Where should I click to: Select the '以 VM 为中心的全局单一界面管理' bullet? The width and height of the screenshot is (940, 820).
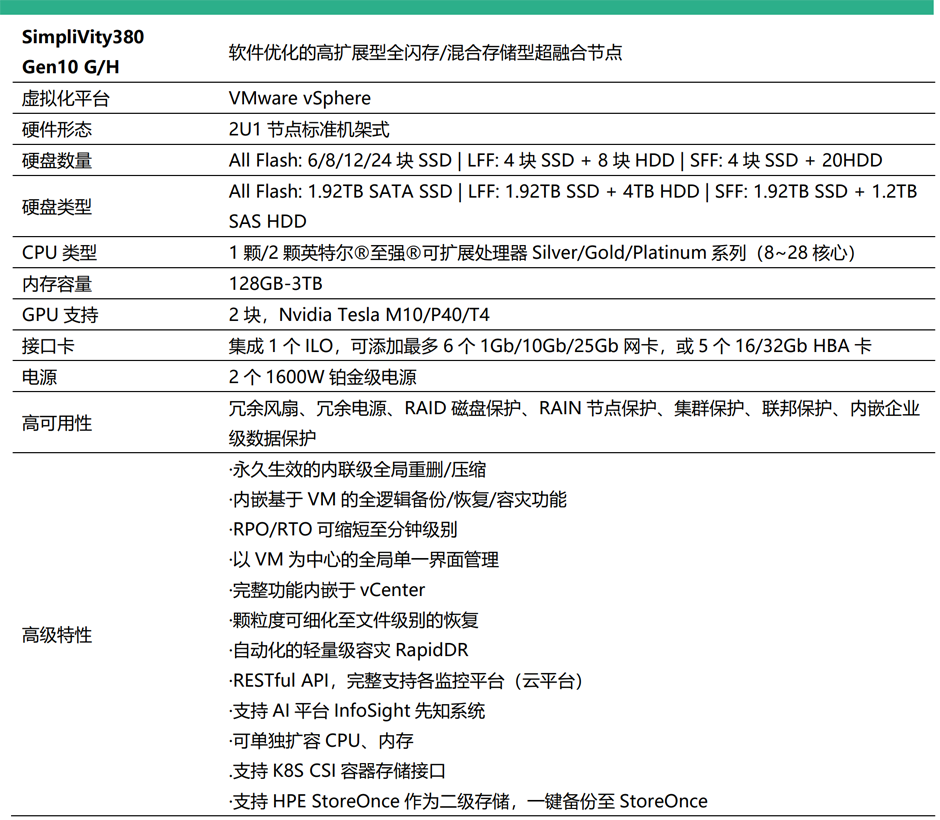click(x=364, y=560)
